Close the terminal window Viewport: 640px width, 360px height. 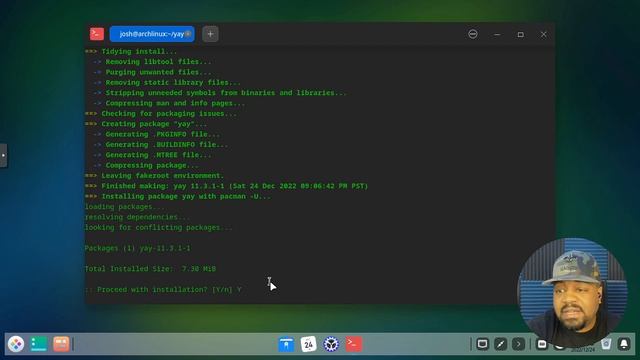click(544, 35)
